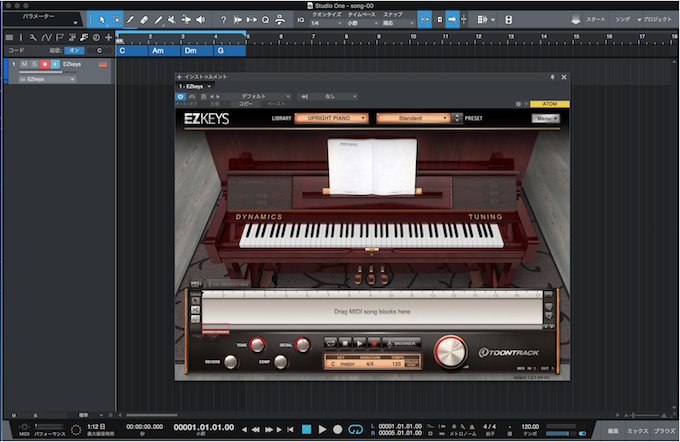Open the track list lines icon
This screenshot has height=442, width=680.
click(x=9, y=38)
